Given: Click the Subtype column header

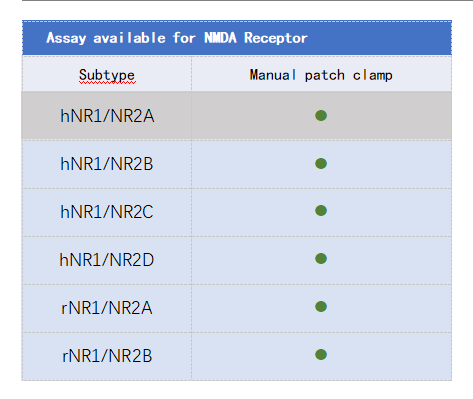Looking at the screenshot, I should [x=107, y=74].
